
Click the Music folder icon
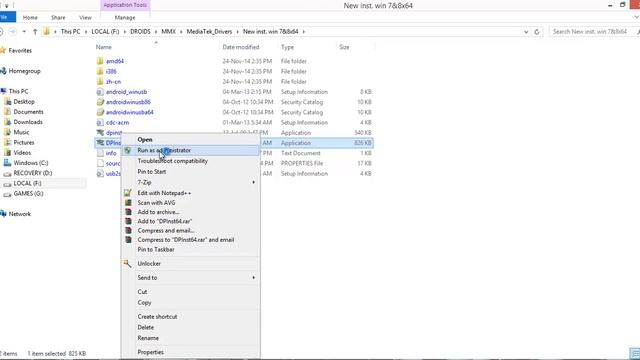[x=7, y=132]
